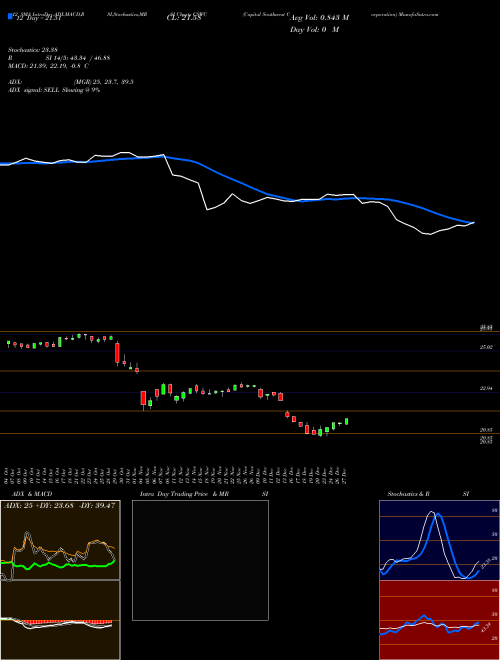Click the blue 12 Day SMA legend square

(10, 16)
